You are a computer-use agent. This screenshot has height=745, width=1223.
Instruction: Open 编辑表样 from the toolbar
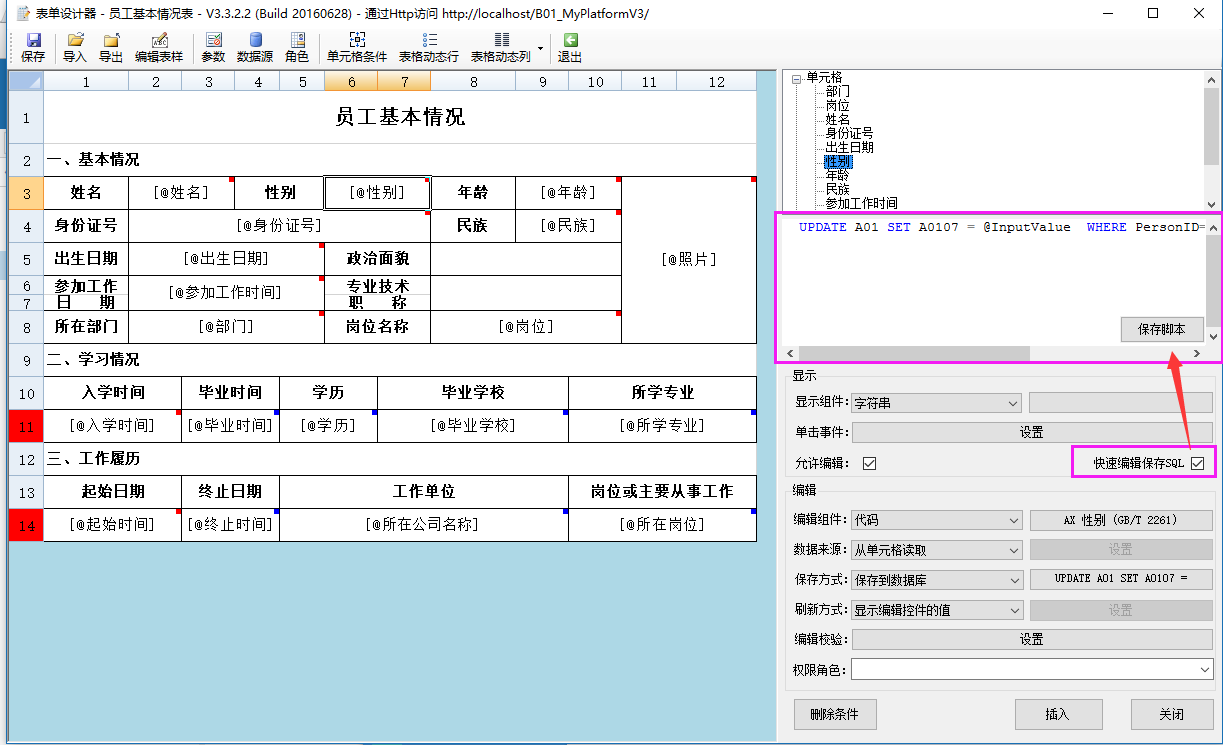[159, 47]
